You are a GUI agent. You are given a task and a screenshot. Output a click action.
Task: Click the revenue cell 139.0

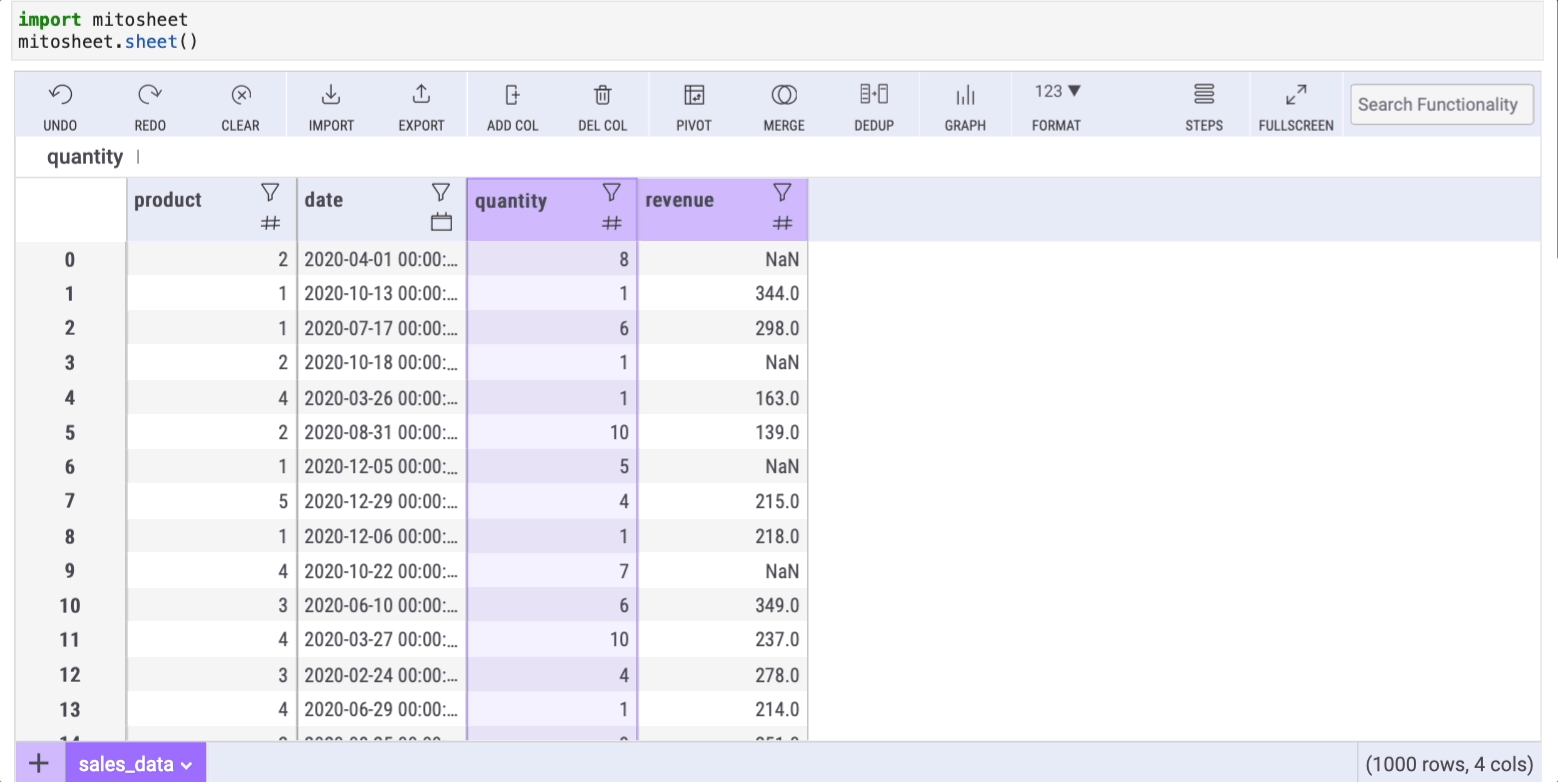pyautogui.click(x=723, y=433)
